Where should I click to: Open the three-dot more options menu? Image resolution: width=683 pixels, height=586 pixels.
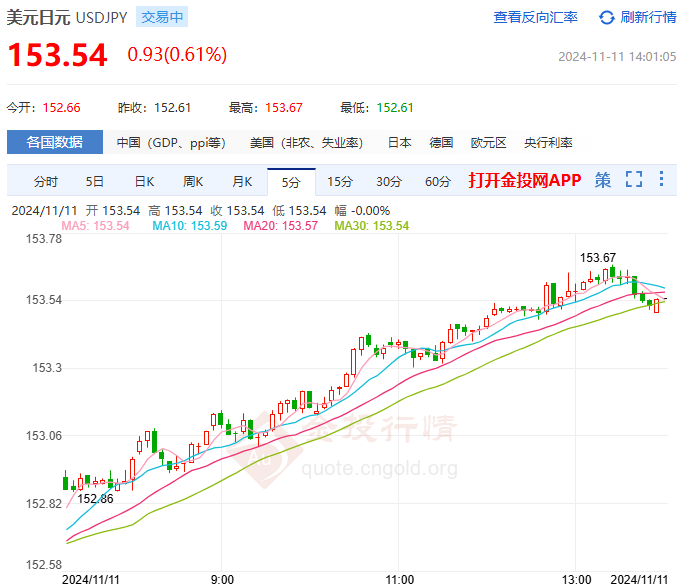click(x=661, y=179)
